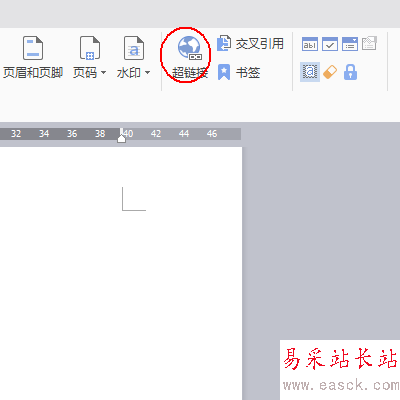Click ruler mark 44
400x400 pixels.
pos(184,134)
